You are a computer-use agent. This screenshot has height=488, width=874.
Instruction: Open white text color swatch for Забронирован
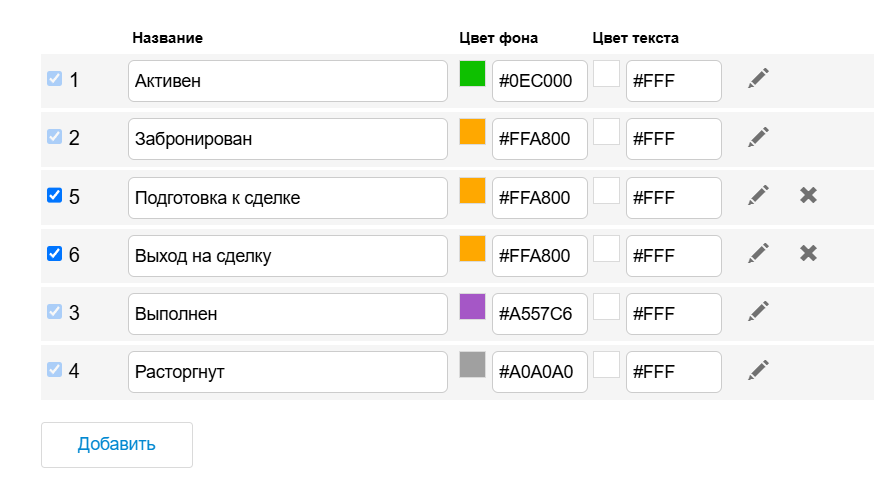[x=606, y=132]
